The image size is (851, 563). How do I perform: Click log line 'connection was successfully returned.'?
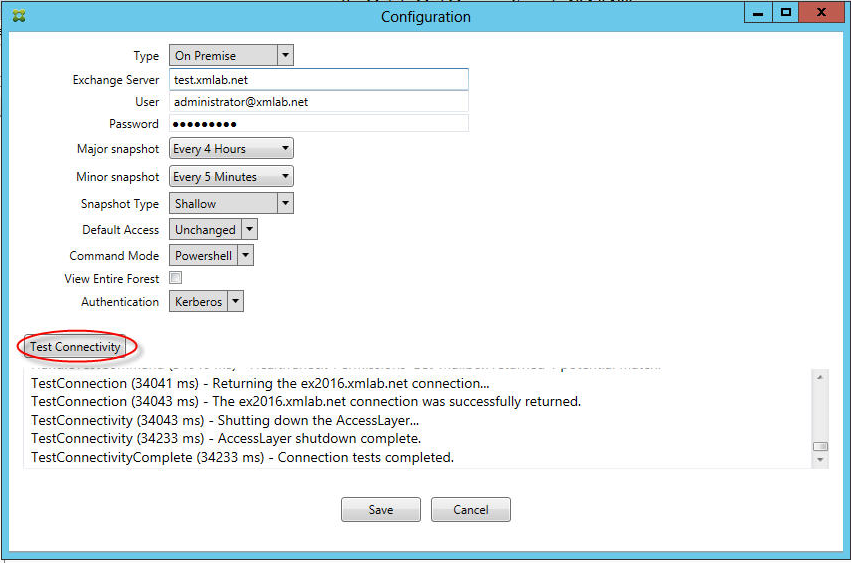click(x=306, y=402)
